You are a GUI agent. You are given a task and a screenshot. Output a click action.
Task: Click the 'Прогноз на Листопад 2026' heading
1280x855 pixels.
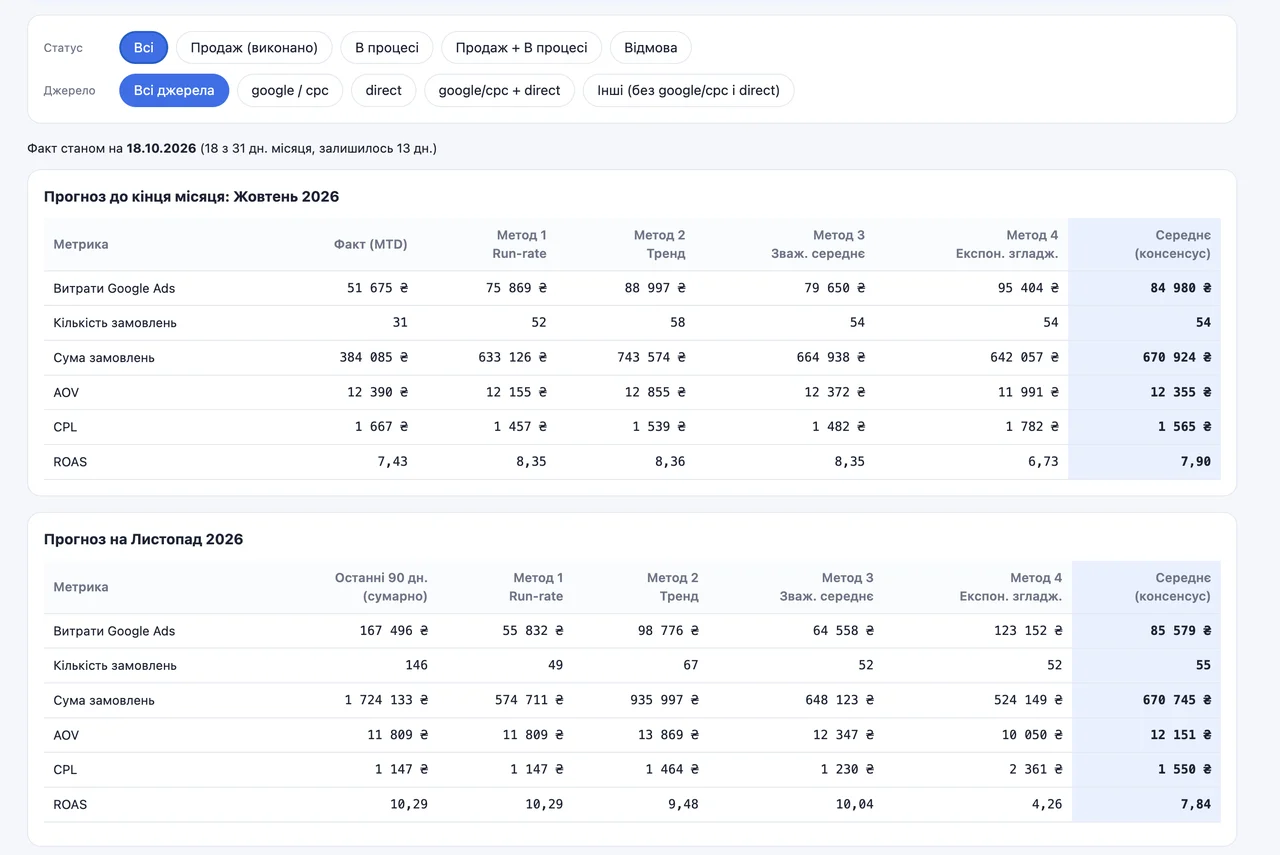point(143,539)
